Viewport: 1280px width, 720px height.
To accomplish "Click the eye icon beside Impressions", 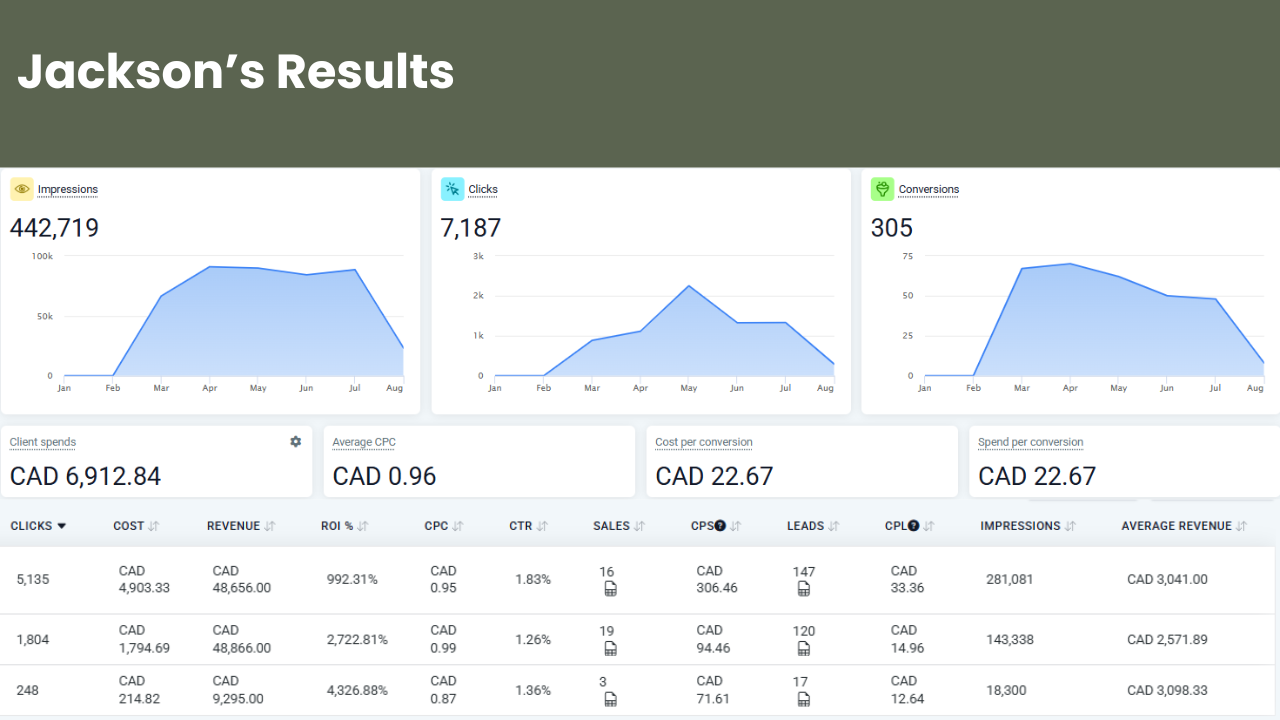I will pyautogui.click(x=22, y=189).
